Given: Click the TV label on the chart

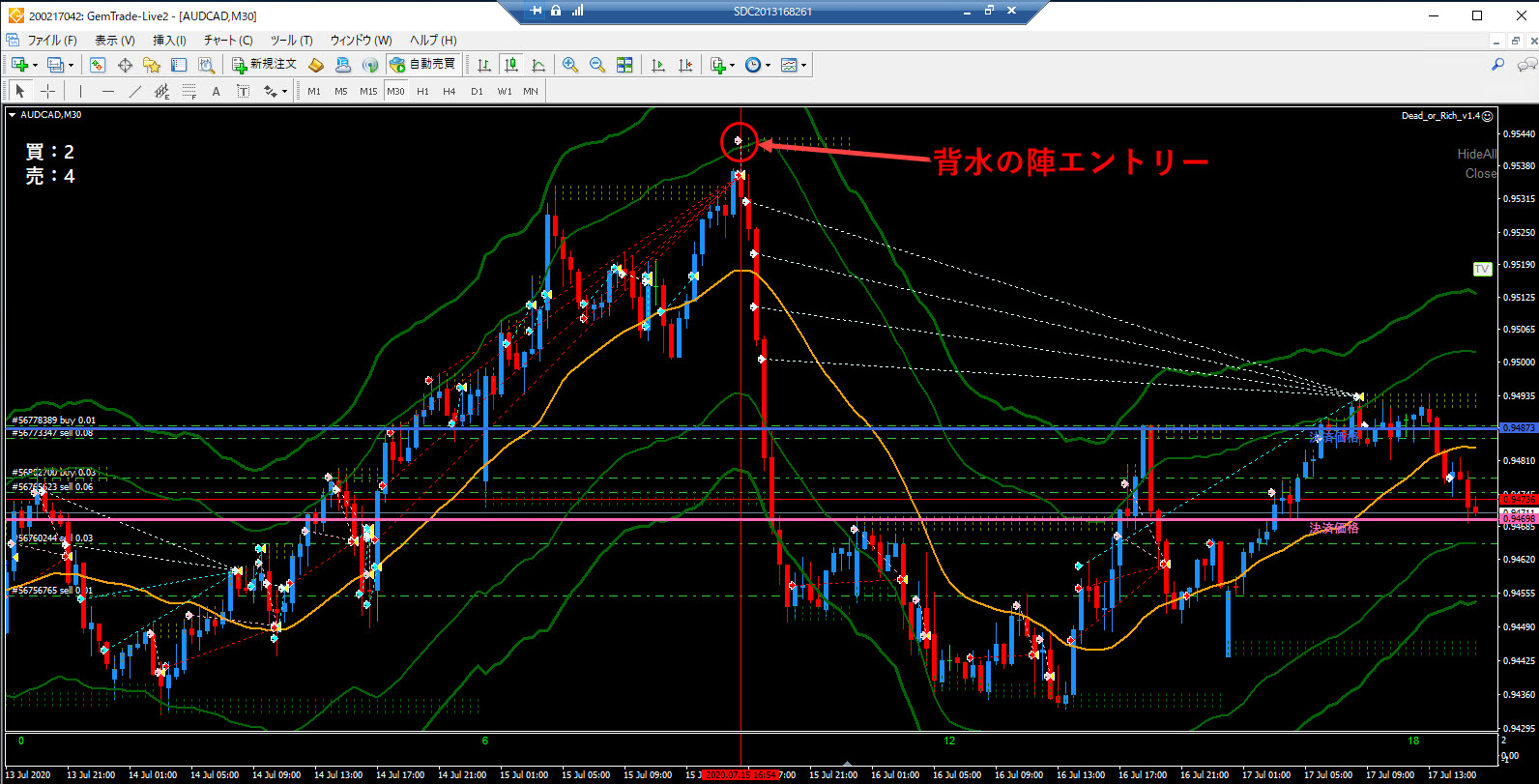Looking at the screenshot, I should pyautogui.click(x=1482, y=269).
